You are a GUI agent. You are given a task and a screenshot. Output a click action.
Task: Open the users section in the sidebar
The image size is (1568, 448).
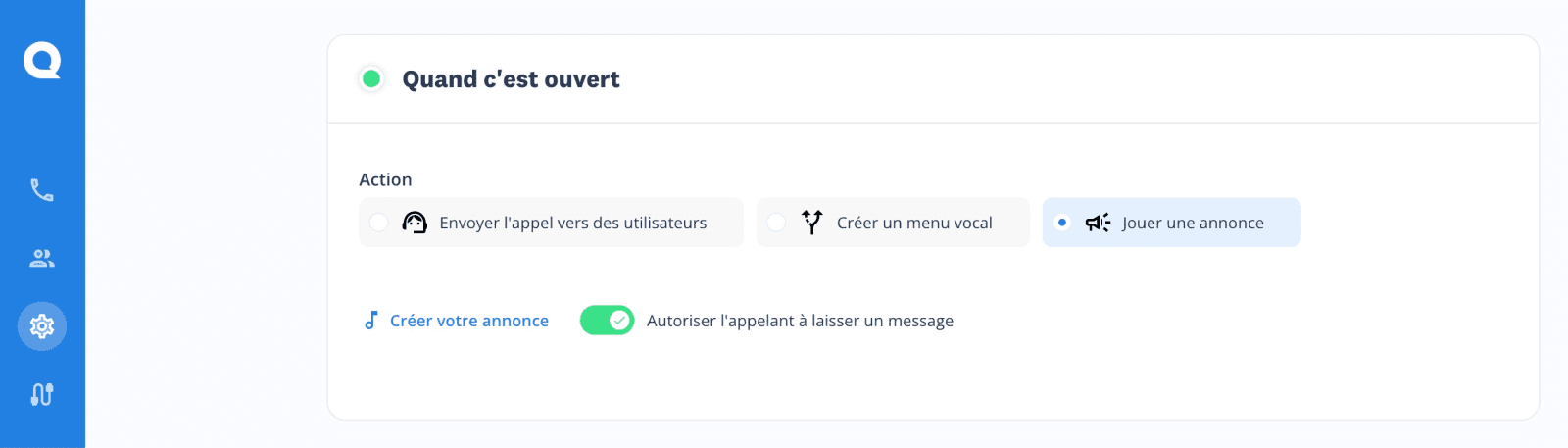coord(42,258)
